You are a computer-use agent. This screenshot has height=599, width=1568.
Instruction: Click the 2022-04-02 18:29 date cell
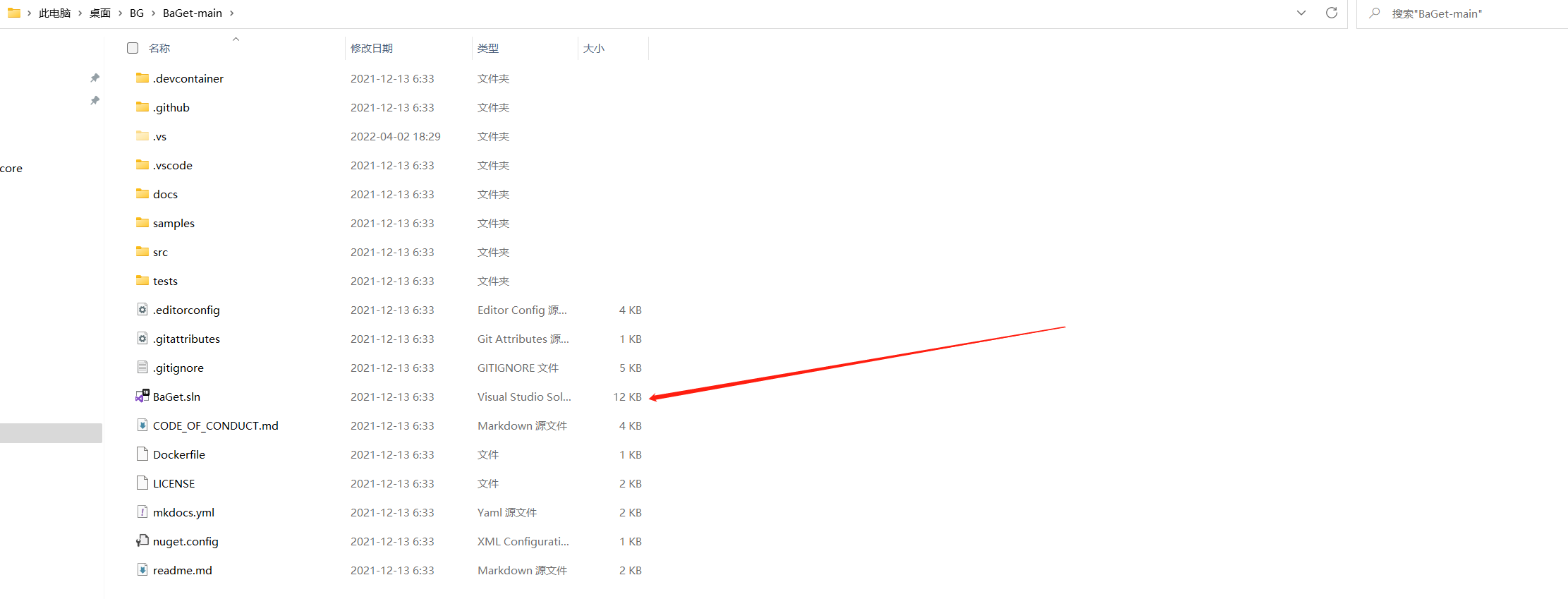(396, 136)
